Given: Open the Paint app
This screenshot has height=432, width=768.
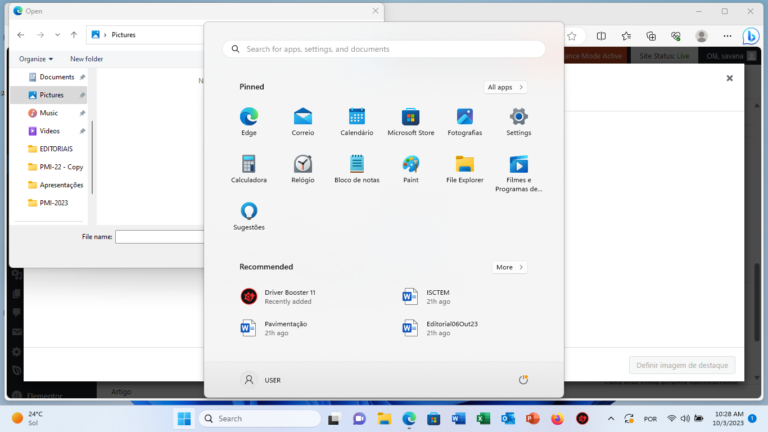Looking at the screenshot, I should click(410, 168).
